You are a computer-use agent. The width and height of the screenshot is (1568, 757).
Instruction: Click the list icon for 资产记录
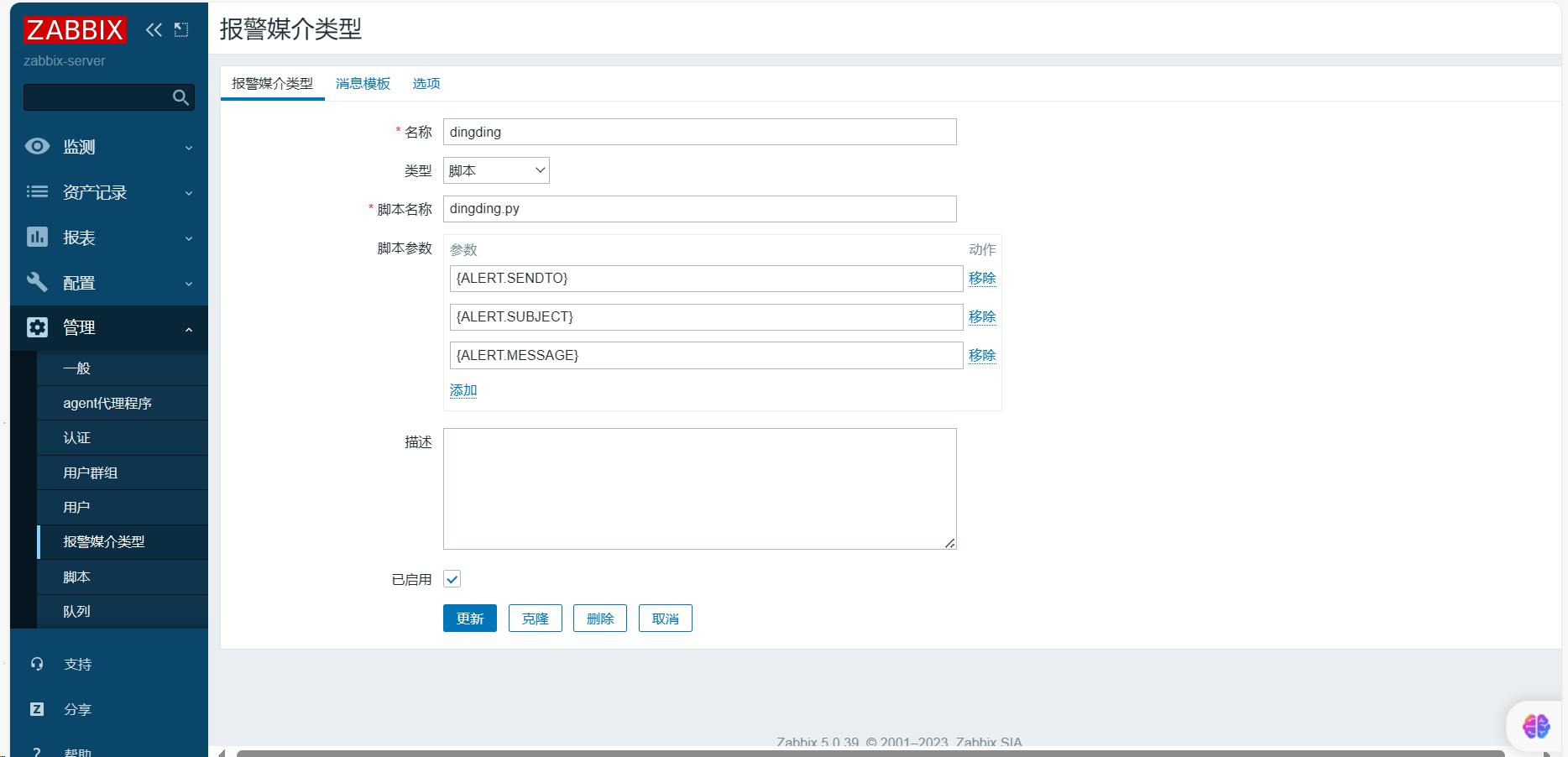click(x=37, y=192)
